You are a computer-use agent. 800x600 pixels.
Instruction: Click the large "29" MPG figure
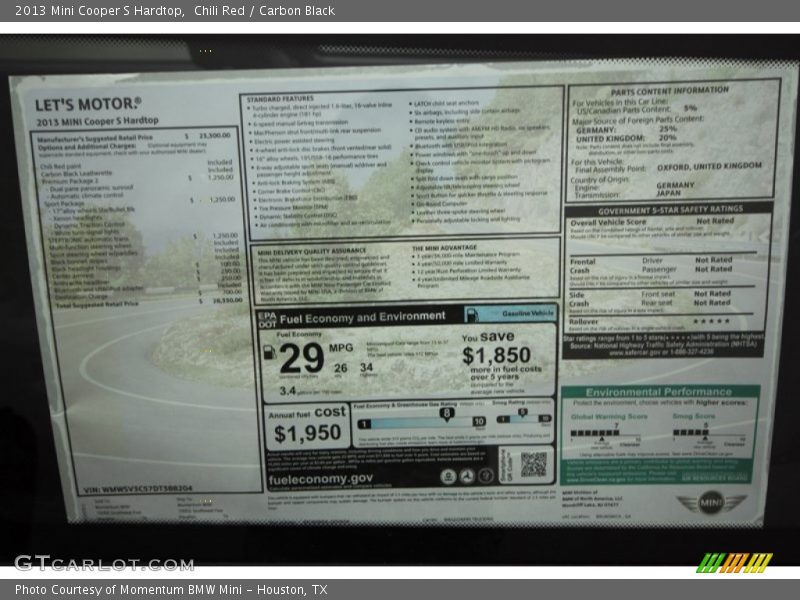(x=302, y=358)
